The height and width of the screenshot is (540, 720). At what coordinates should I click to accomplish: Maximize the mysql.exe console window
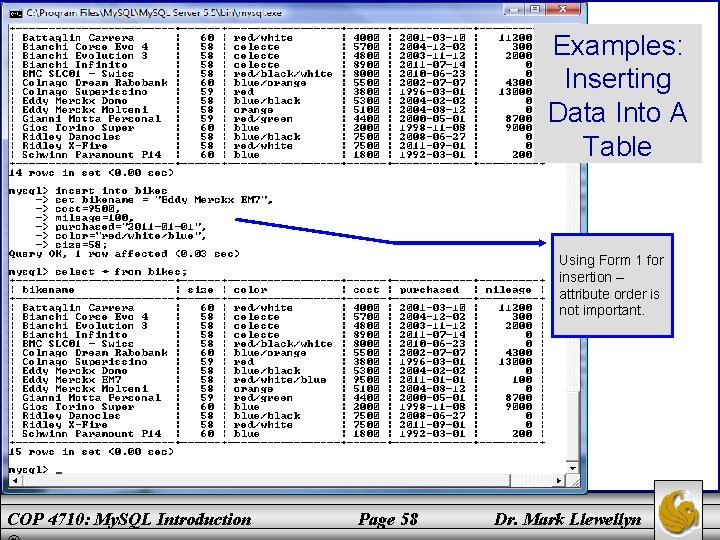point(535,10)
